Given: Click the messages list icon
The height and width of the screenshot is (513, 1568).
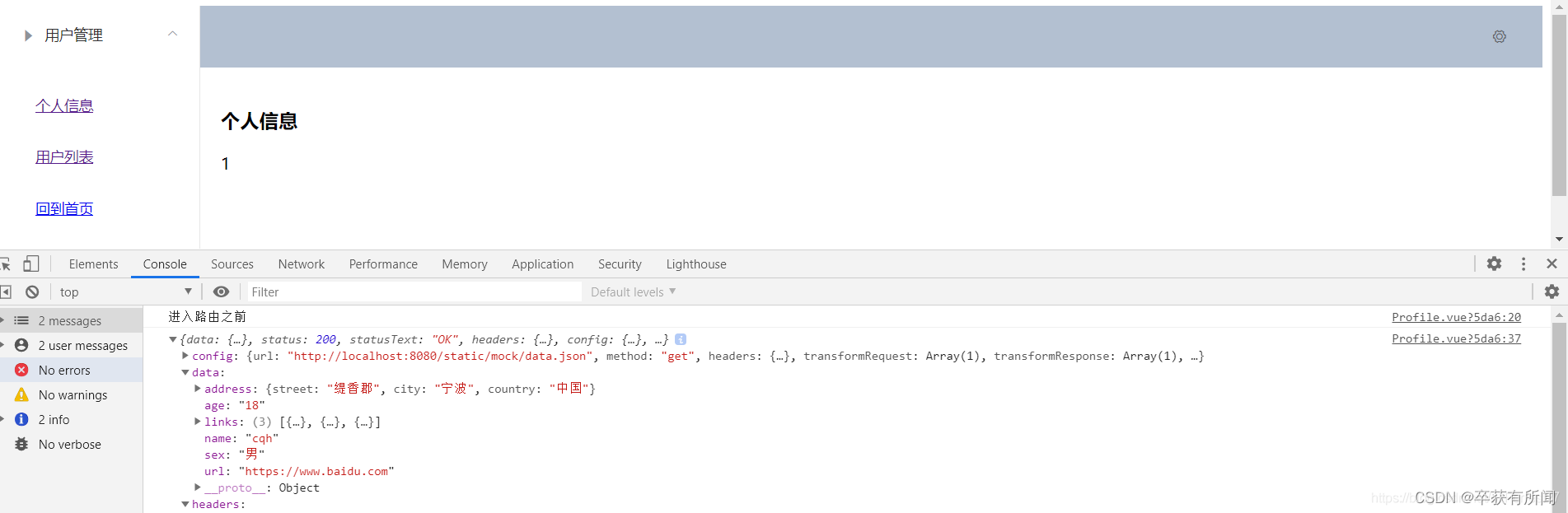Looking at the screenshot, I should [x=21, y=320].
